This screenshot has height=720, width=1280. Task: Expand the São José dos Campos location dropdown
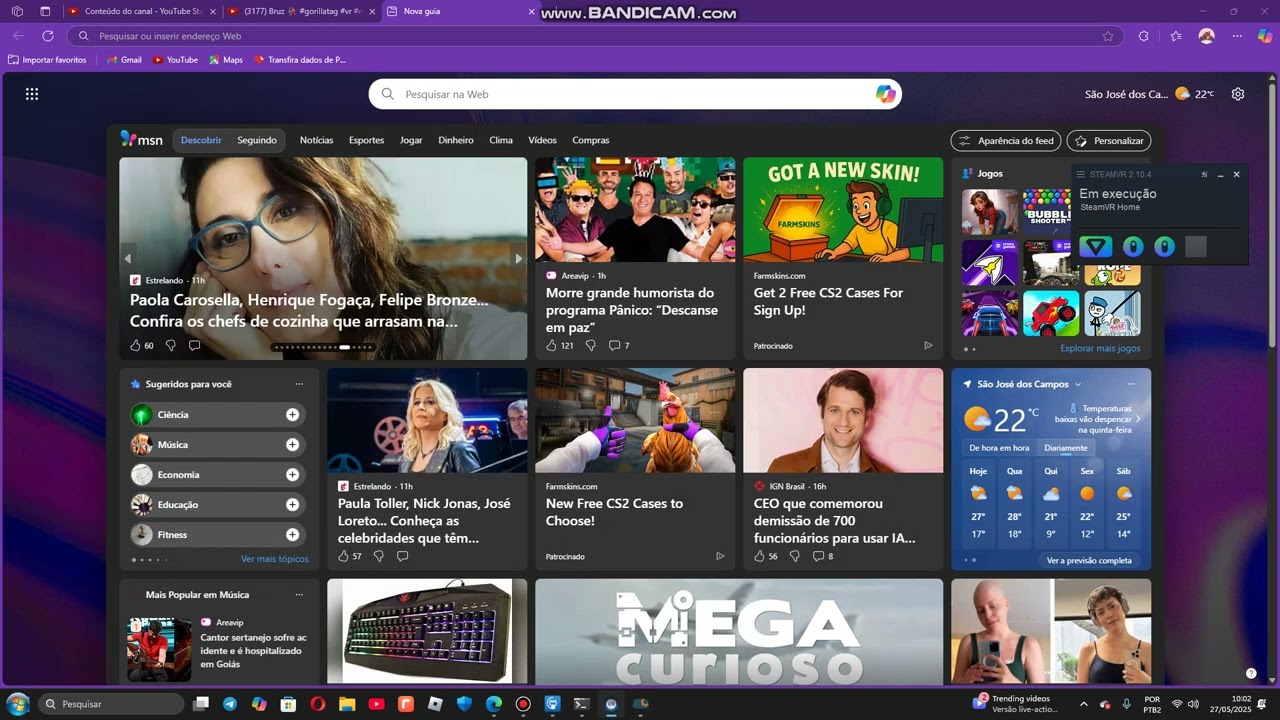tap(1077, 384)
